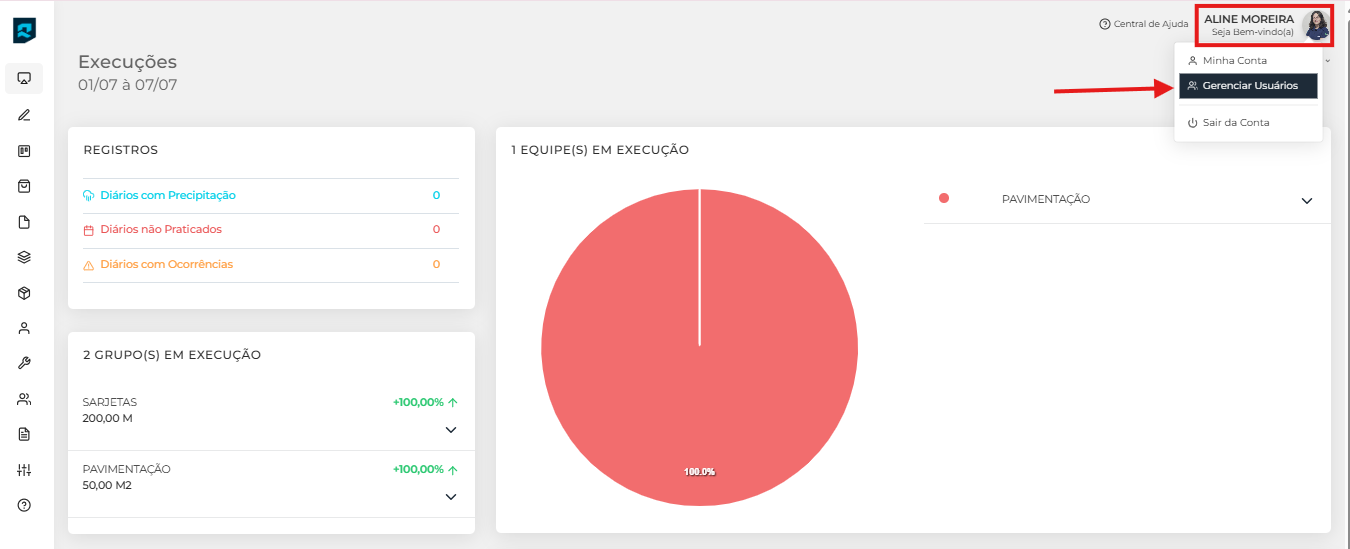Click the sliders settings icon in sidebar
1350x549 pixels.
coord(24,470)
